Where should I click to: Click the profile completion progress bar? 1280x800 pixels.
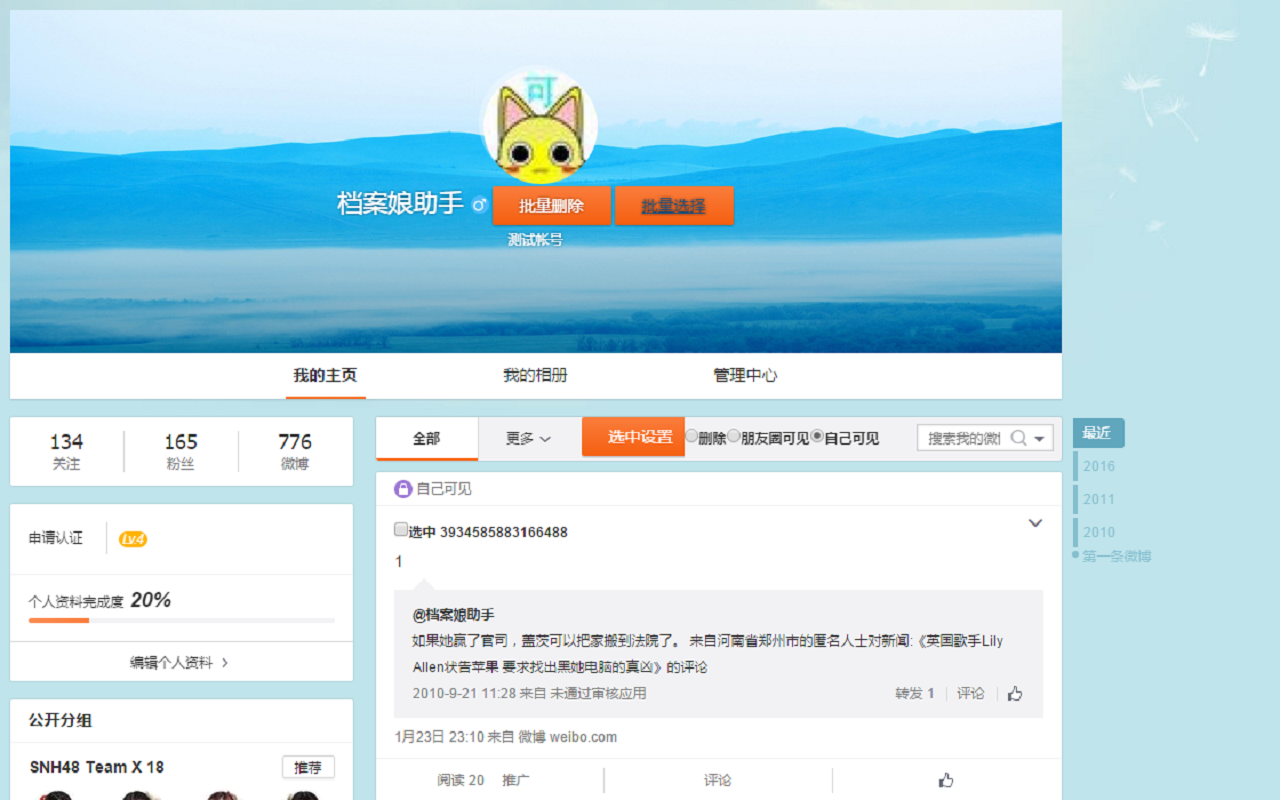(181, 620)
